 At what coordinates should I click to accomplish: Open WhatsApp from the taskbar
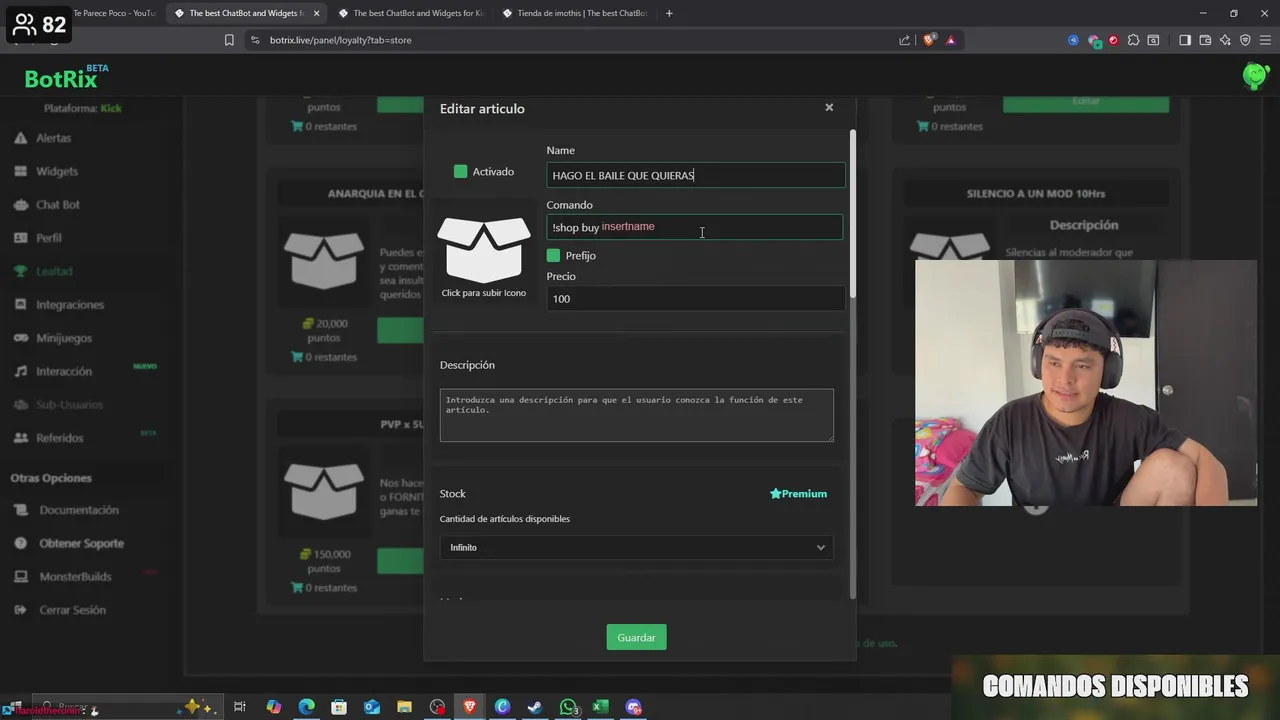(x=568, y=707)
